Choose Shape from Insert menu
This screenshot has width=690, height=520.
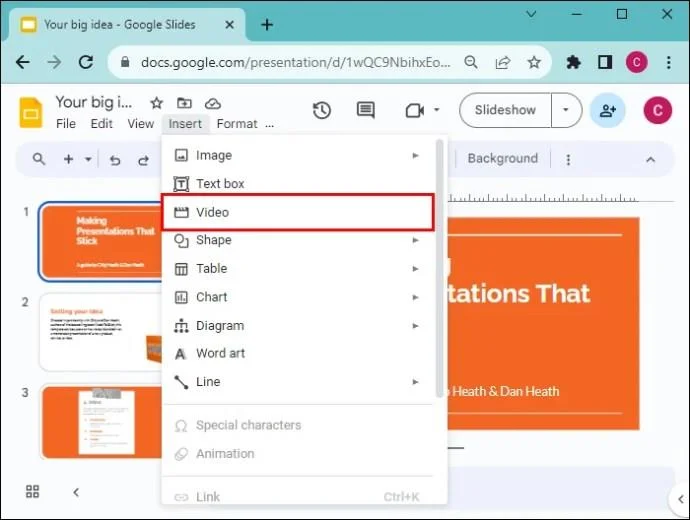pyautogui.click(x=297, y=240)
